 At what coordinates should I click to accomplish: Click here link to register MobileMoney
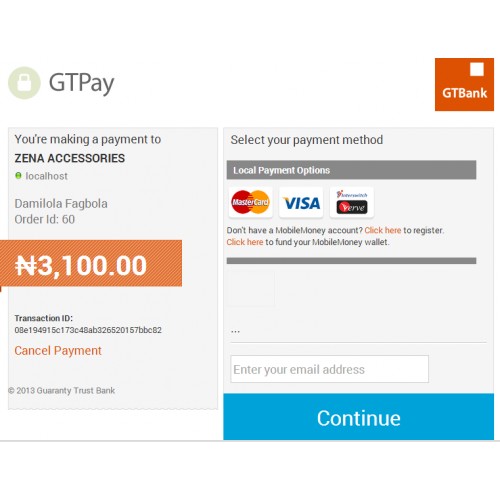click(383, 230)
